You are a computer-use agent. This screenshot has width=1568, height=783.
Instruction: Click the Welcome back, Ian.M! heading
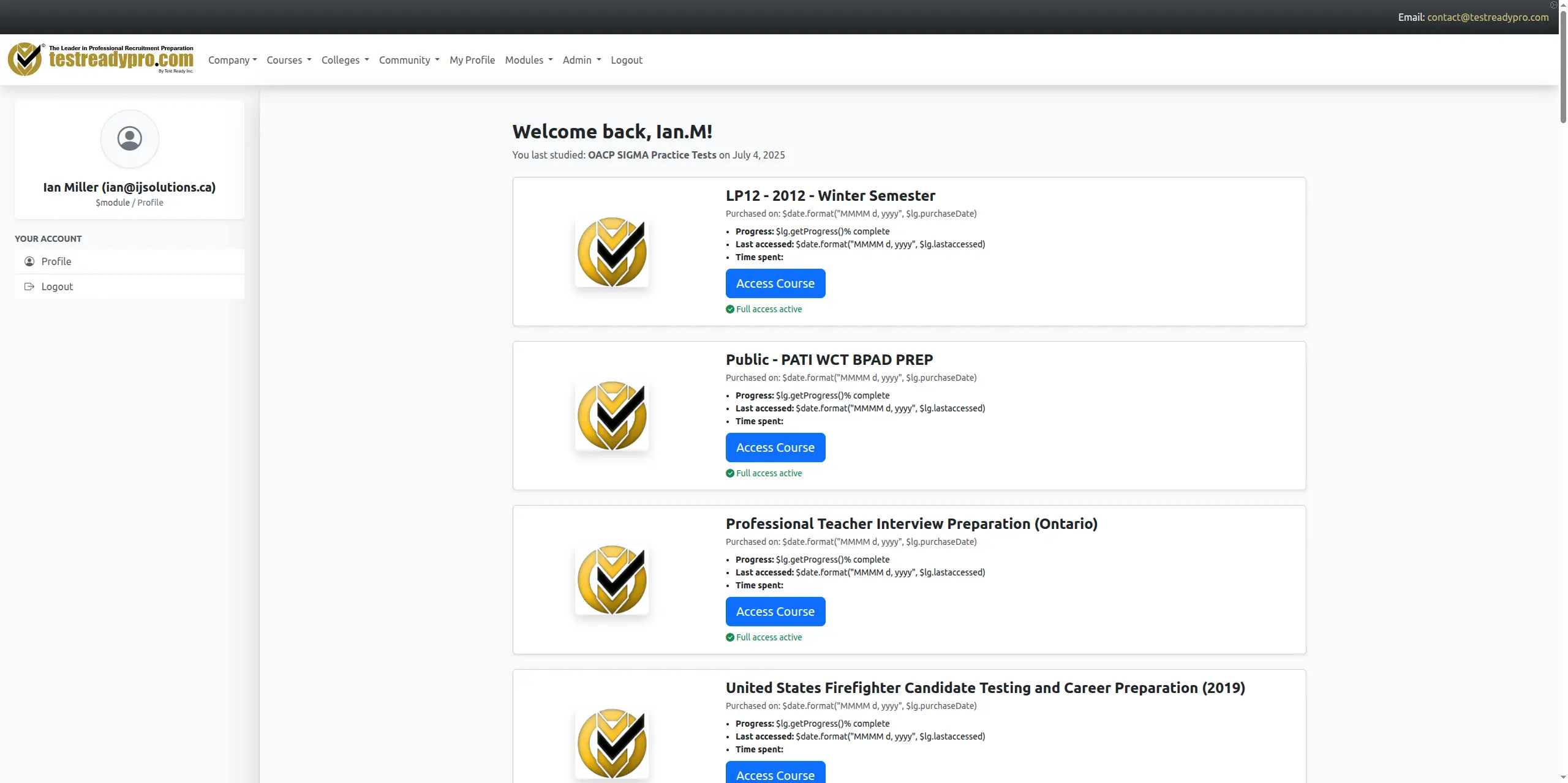click(x=612, y=132)
